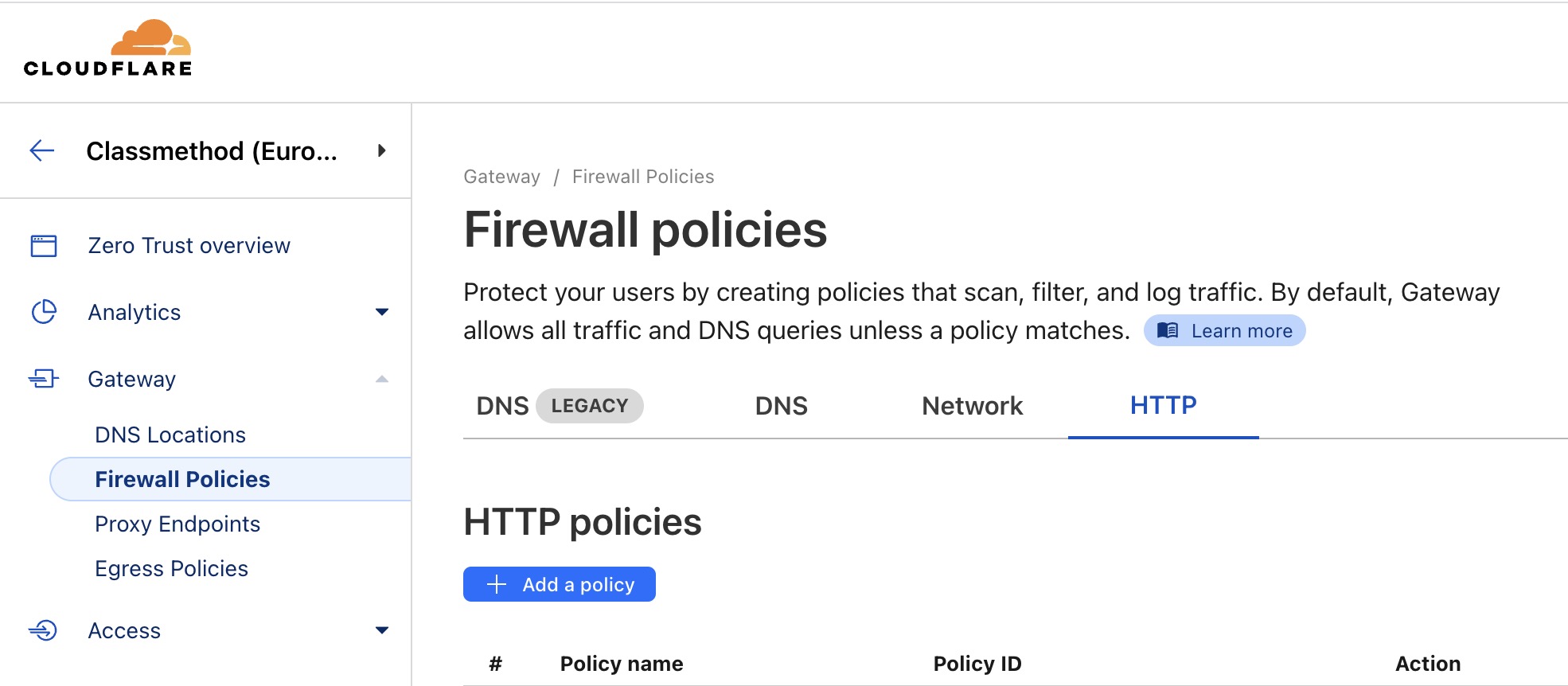Open Egress Policies from the sidebar
This screenshot has height=686, width=1568.
(172, 568)
